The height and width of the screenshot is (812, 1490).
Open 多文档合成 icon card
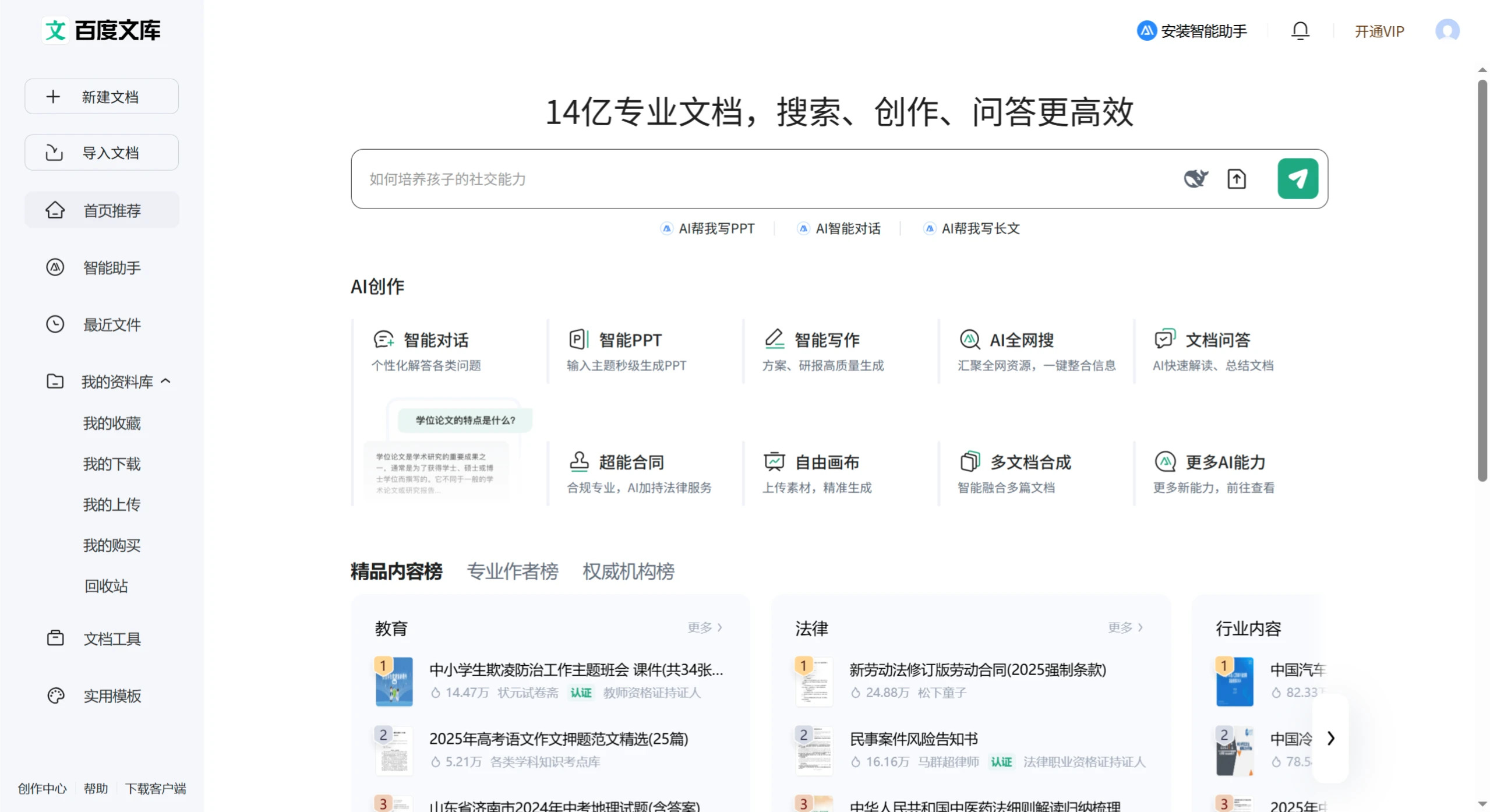(969, 462)
